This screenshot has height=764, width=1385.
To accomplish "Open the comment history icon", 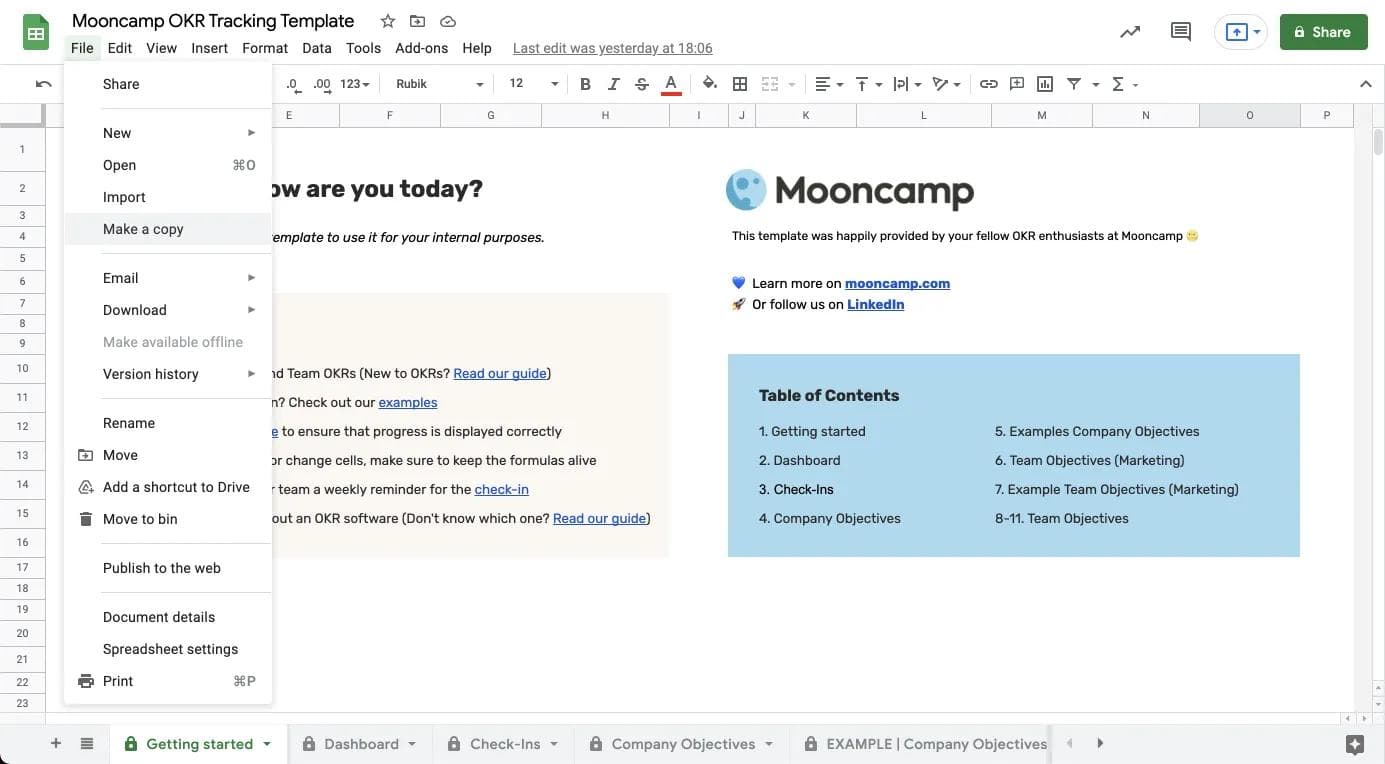I will tap(1181, 32).
